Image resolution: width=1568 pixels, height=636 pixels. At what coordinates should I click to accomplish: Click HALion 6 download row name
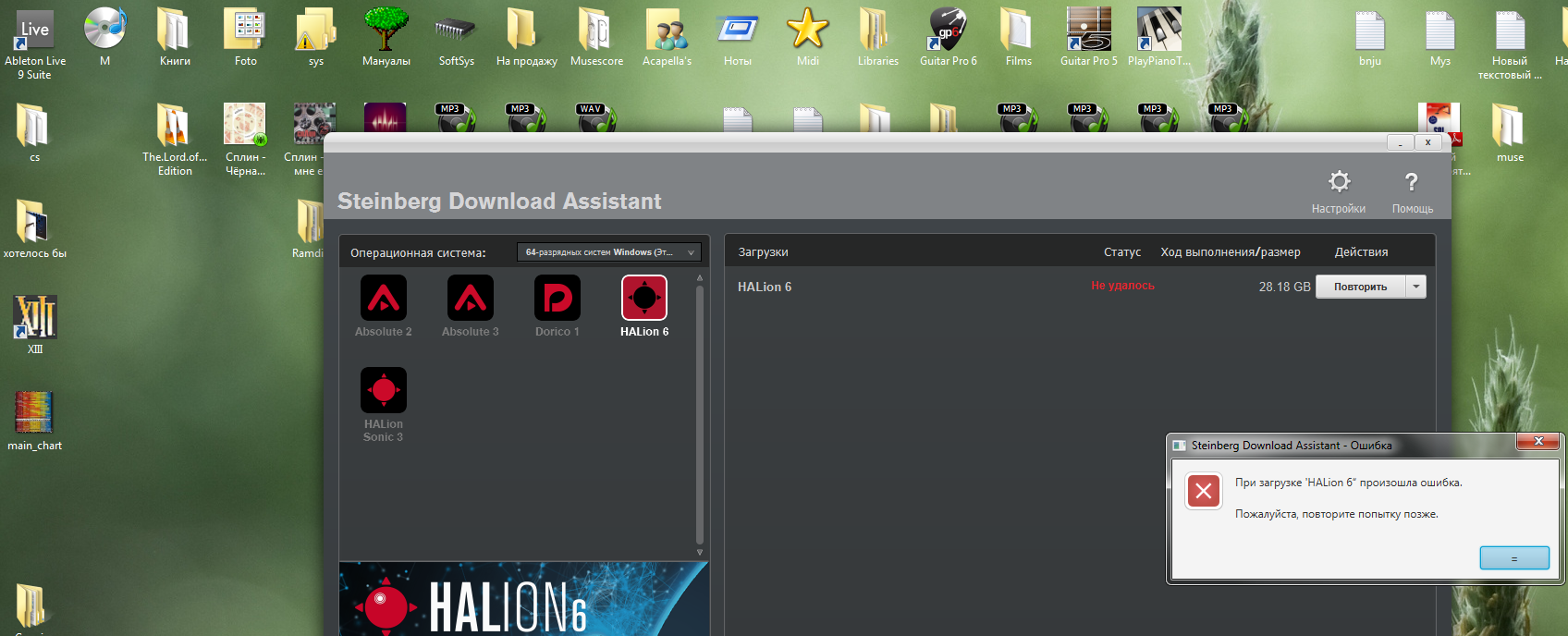(x=765, y=287)
